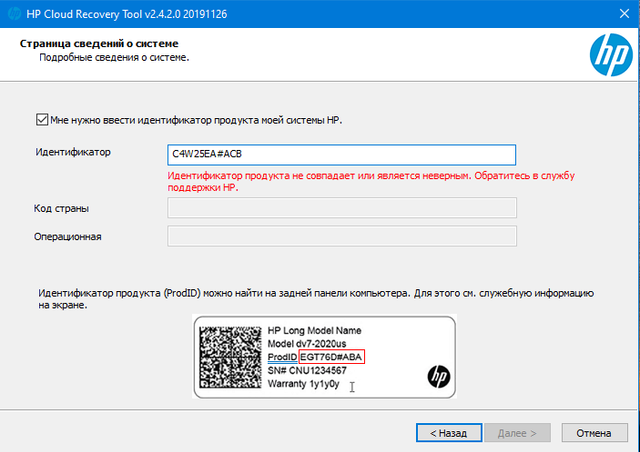640x452 pixels.
Task: Click the HP Long Model Name text
Action: [314, 330]
